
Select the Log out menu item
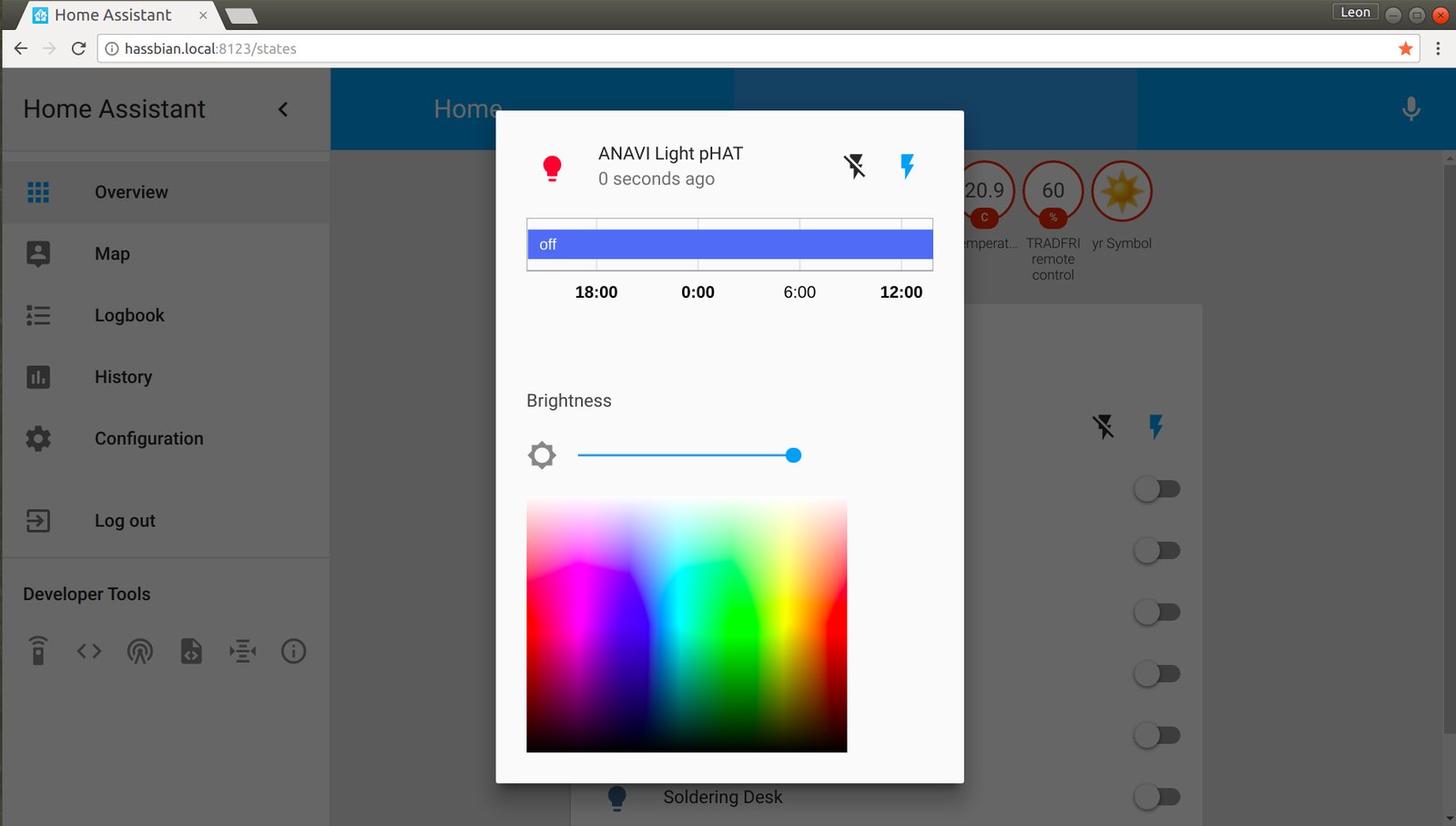(166, 521)
